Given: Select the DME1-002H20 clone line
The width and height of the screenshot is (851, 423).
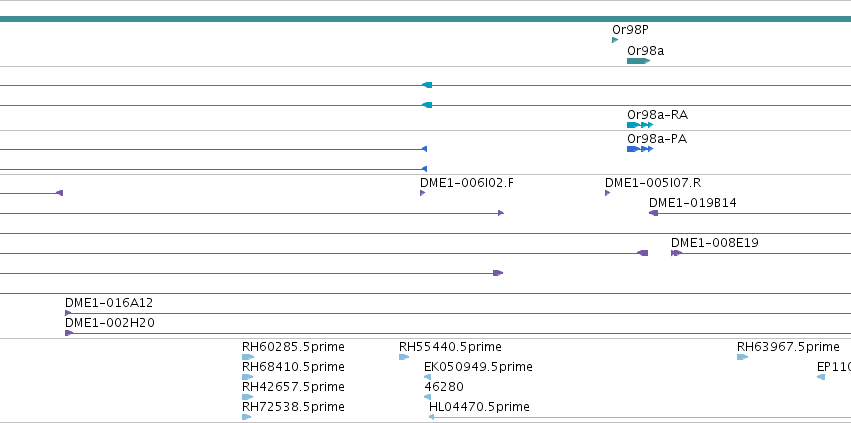Looking at the screenshot, I should tap(458, 333).
